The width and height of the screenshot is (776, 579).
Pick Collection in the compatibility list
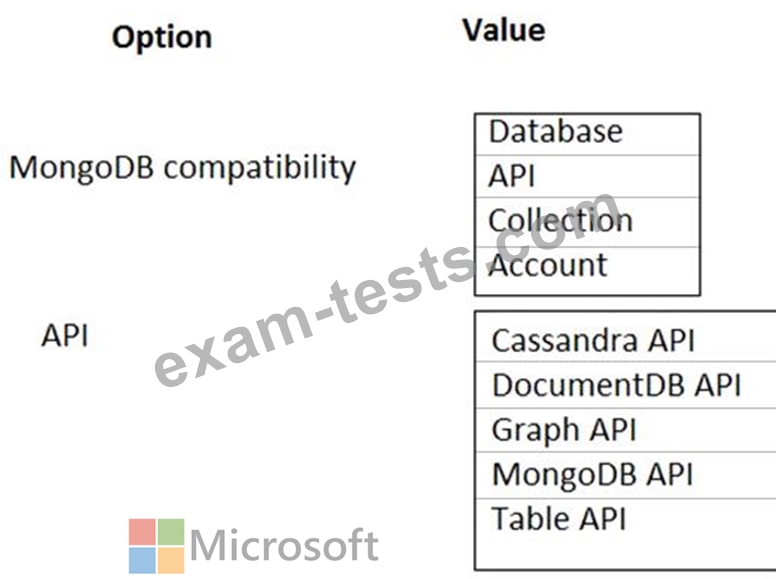tap(587, 222)
